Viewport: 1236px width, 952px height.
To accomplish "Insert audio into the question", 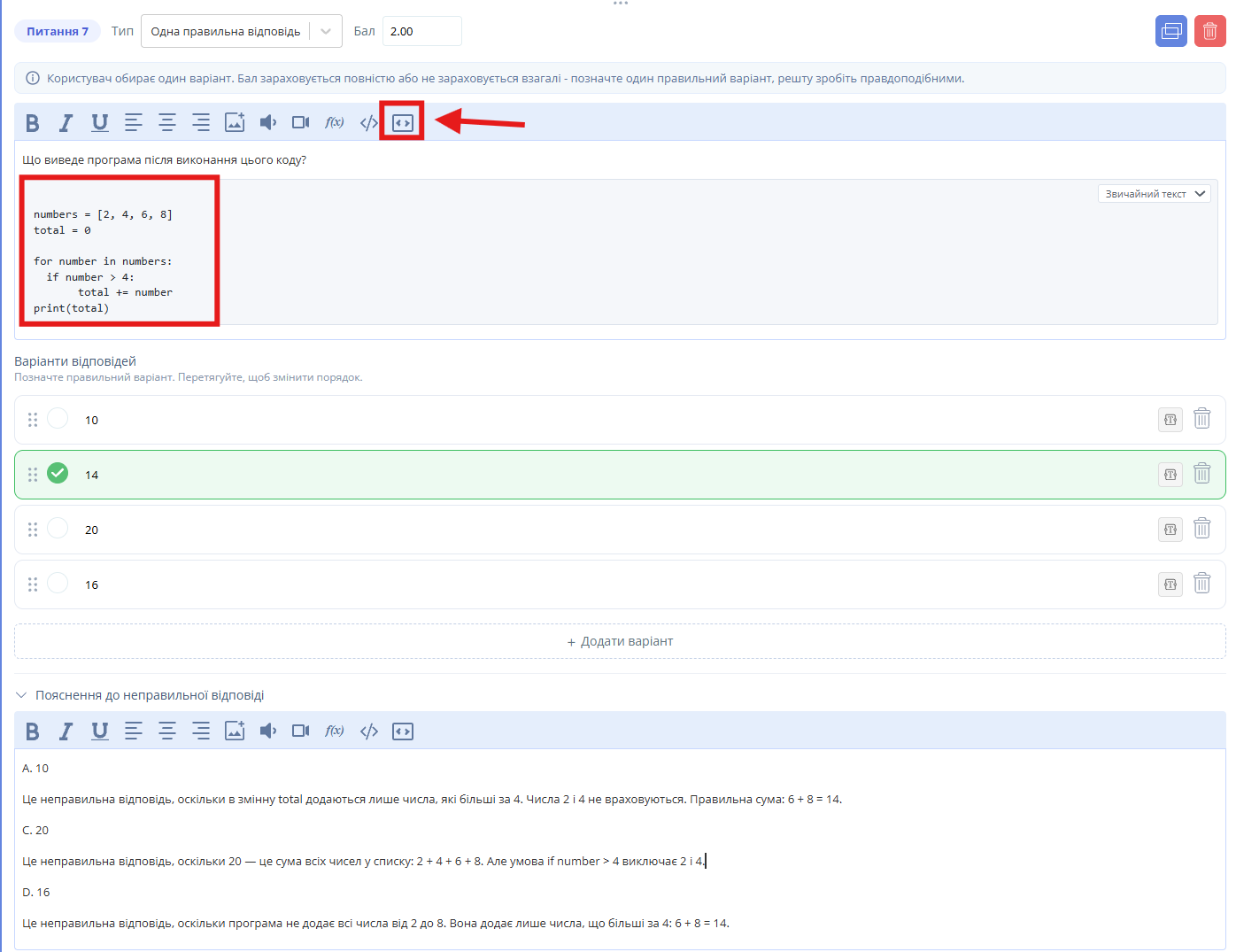I will 268,122.
